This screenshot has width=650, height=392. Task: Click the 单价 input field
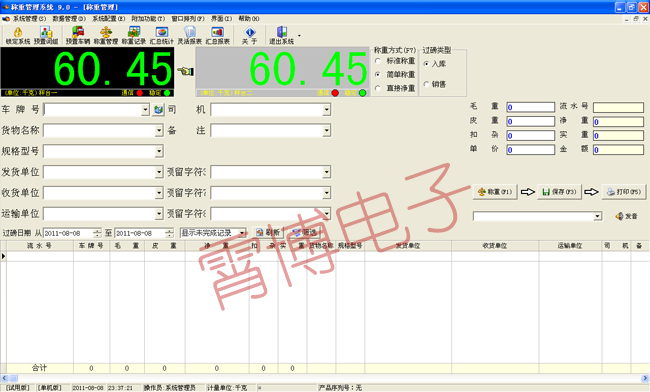530,150
